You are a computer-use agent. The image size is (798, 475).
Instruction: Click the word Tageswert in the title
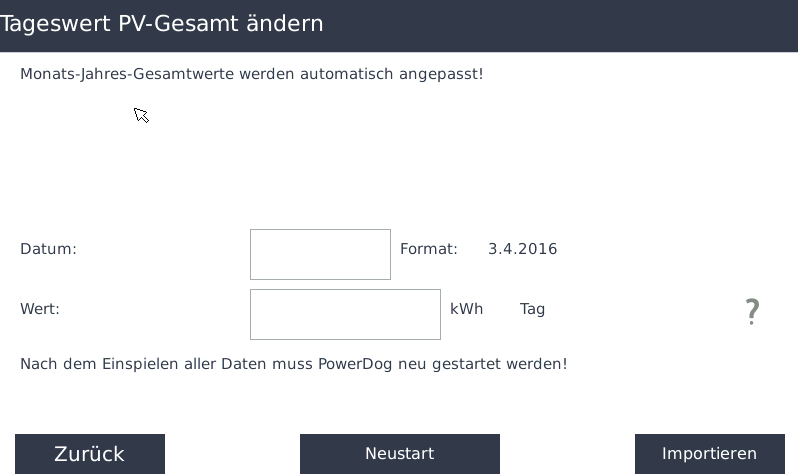(55, 24)
